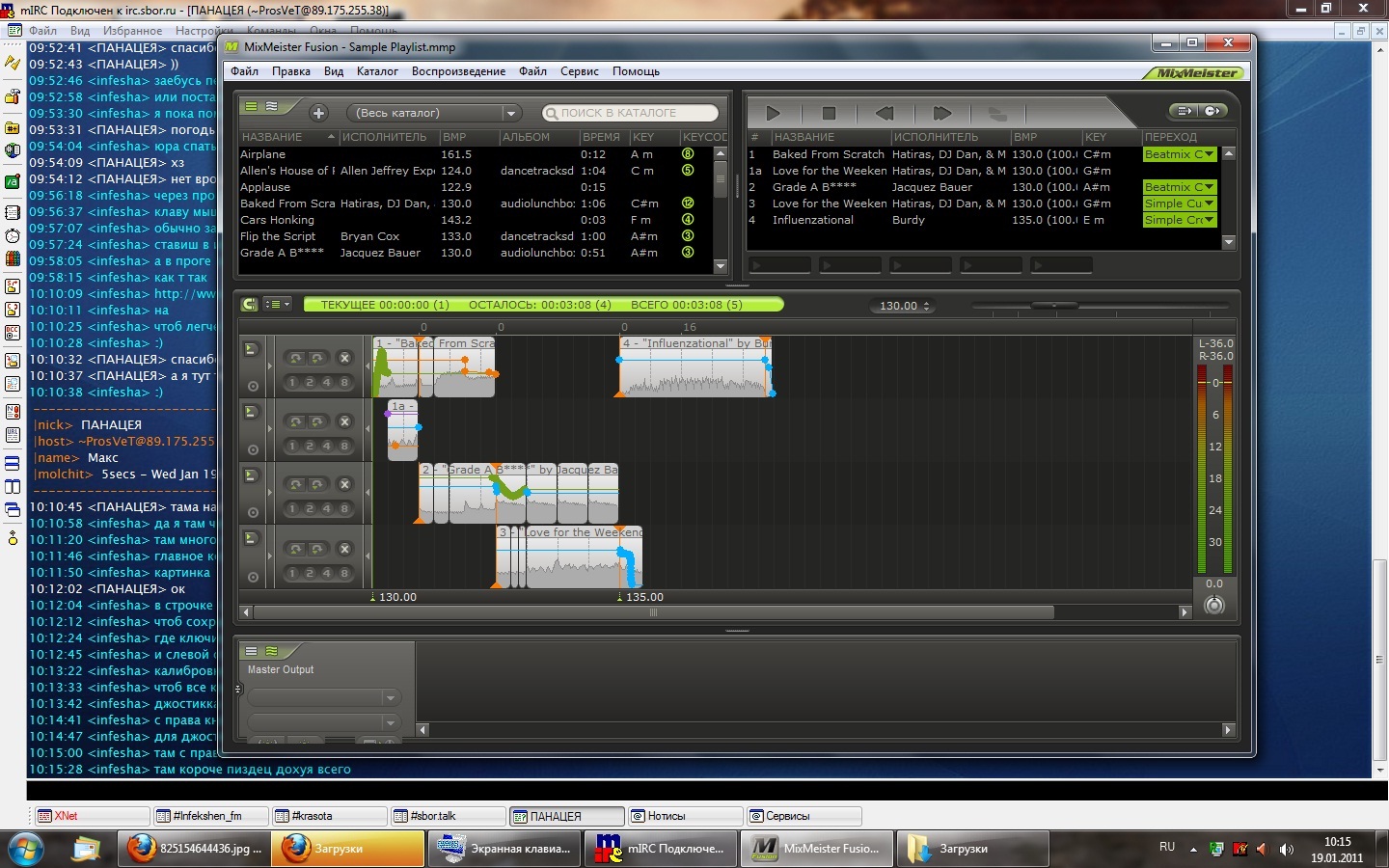
Task: Toggle the round solo button on third track
Action: [x=253, y=513]
